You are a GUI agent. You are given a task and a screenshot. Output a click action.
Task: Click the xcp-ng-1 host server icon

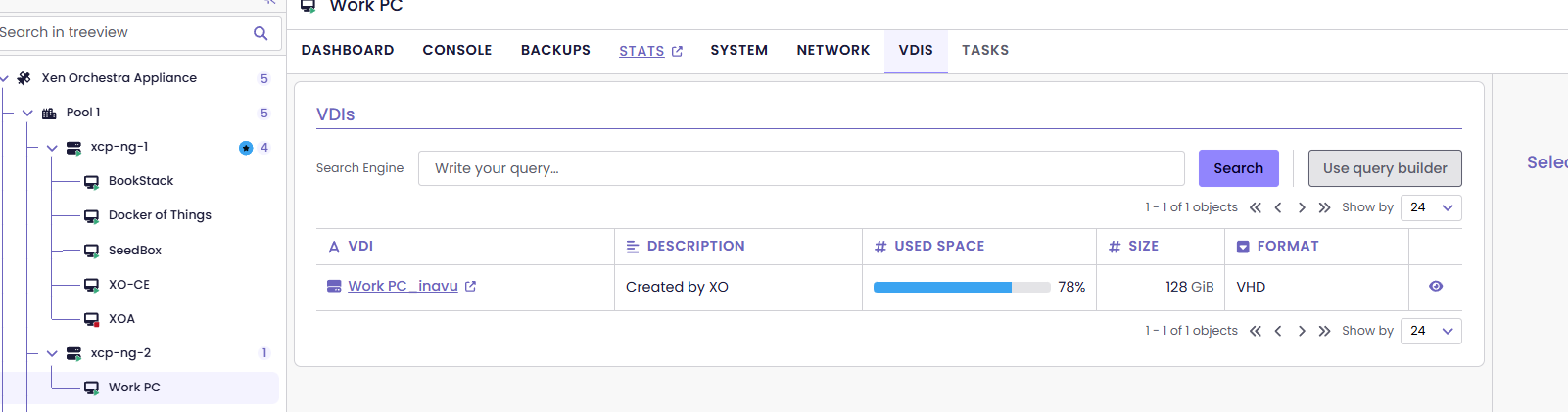click(73, 148)
